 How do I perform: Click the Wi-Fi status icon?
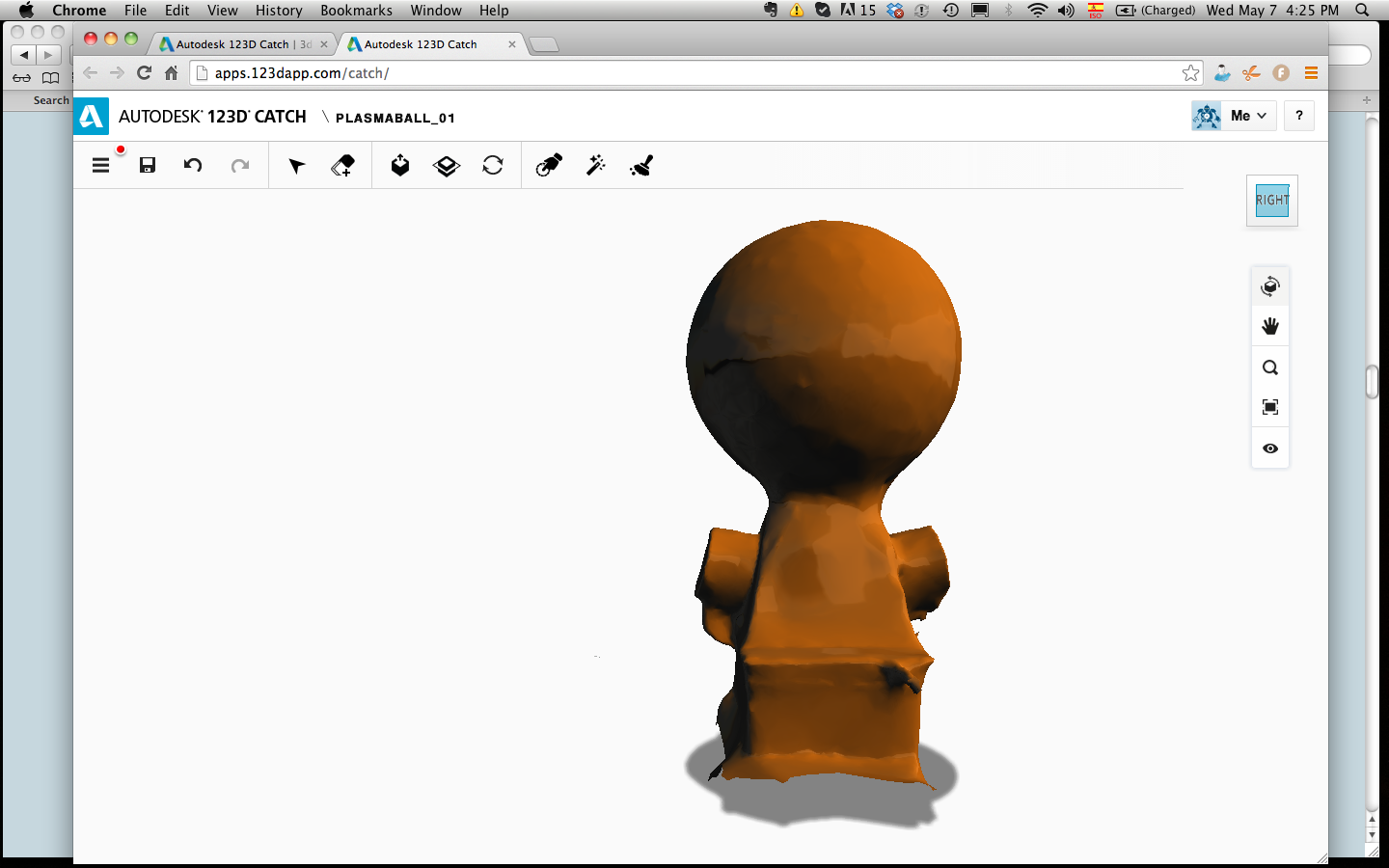[x=1038, y=11]
